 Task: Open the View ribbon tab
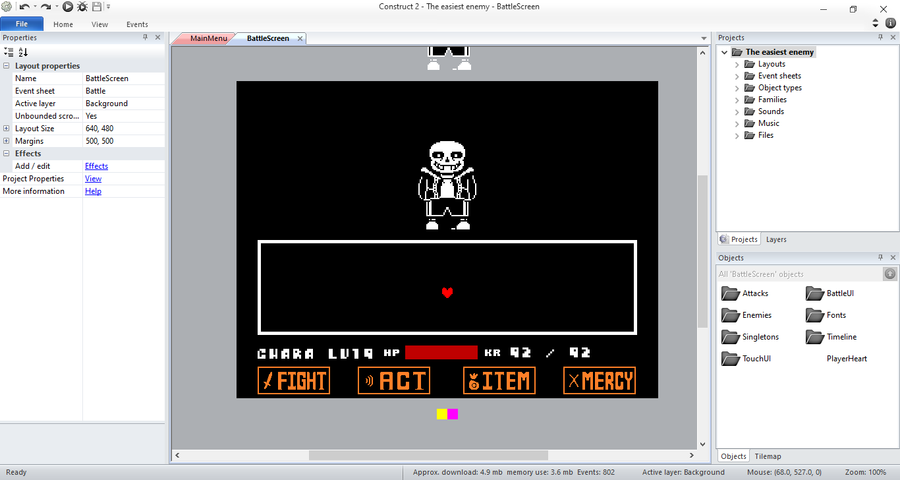[x=99, y=24]
